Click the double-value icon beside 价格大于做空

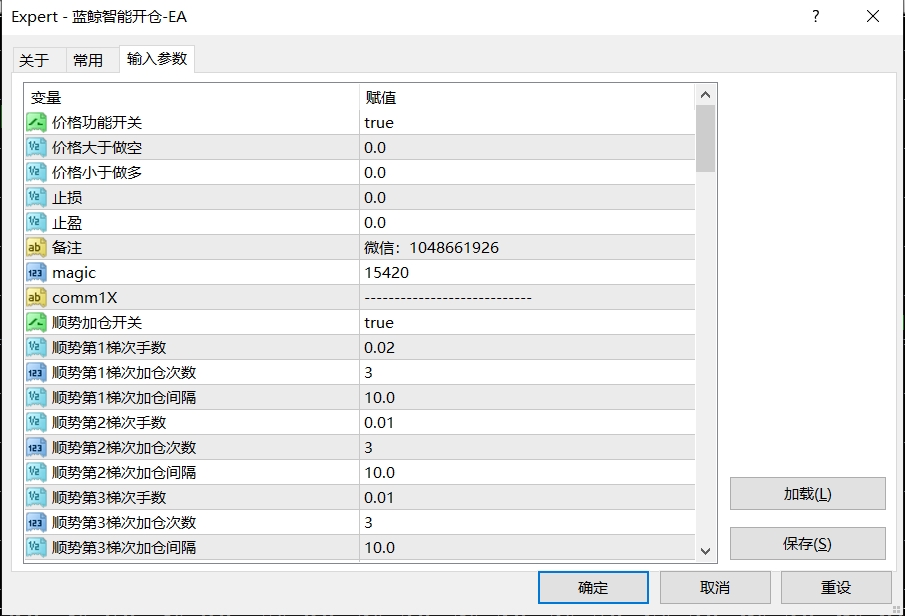coord(34,147)
